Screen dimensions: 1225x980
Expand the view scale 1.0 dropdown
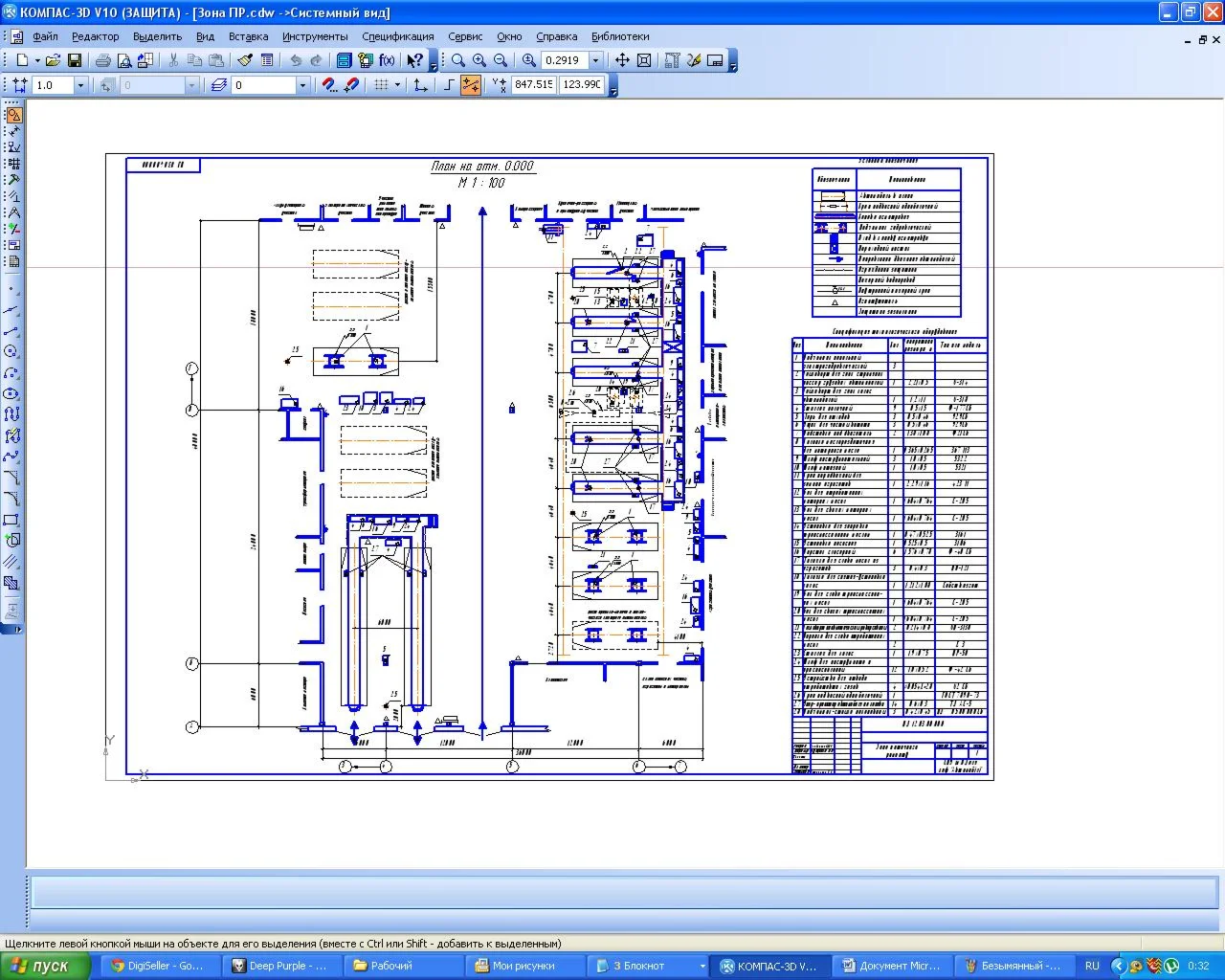click(80, 85)
